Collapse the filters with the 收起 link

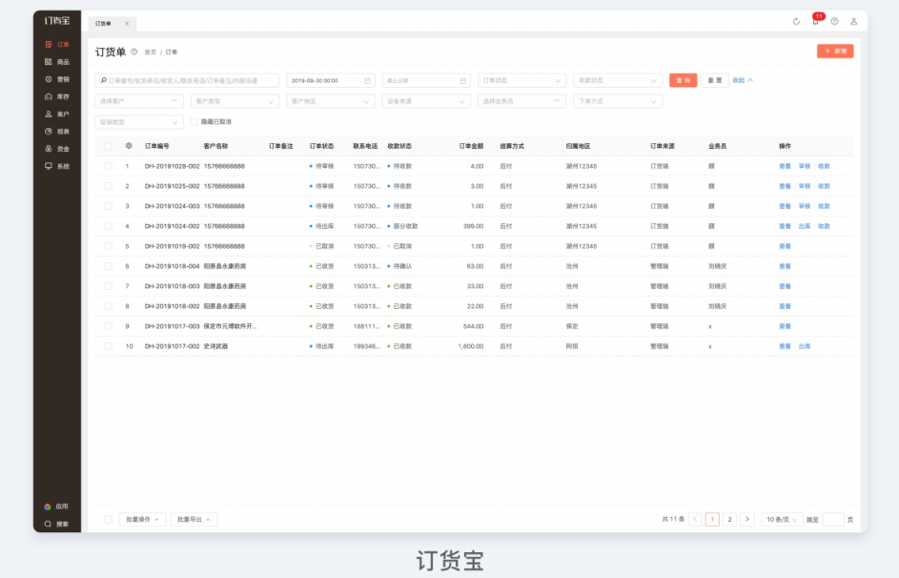click(742, 80)
